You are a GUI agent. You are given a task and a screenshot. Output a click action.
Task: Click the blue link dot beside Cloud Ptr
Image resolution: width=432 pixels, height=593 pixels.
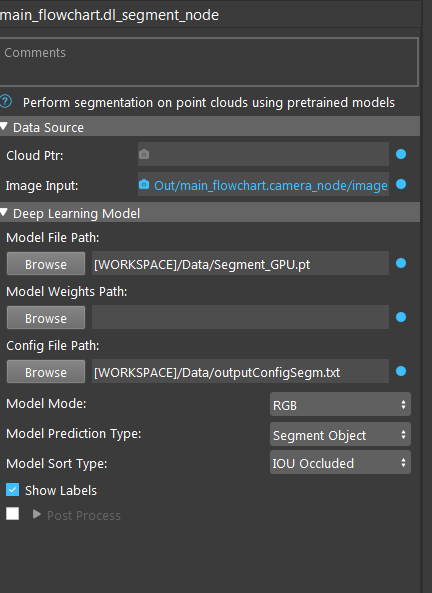[401, 154]
